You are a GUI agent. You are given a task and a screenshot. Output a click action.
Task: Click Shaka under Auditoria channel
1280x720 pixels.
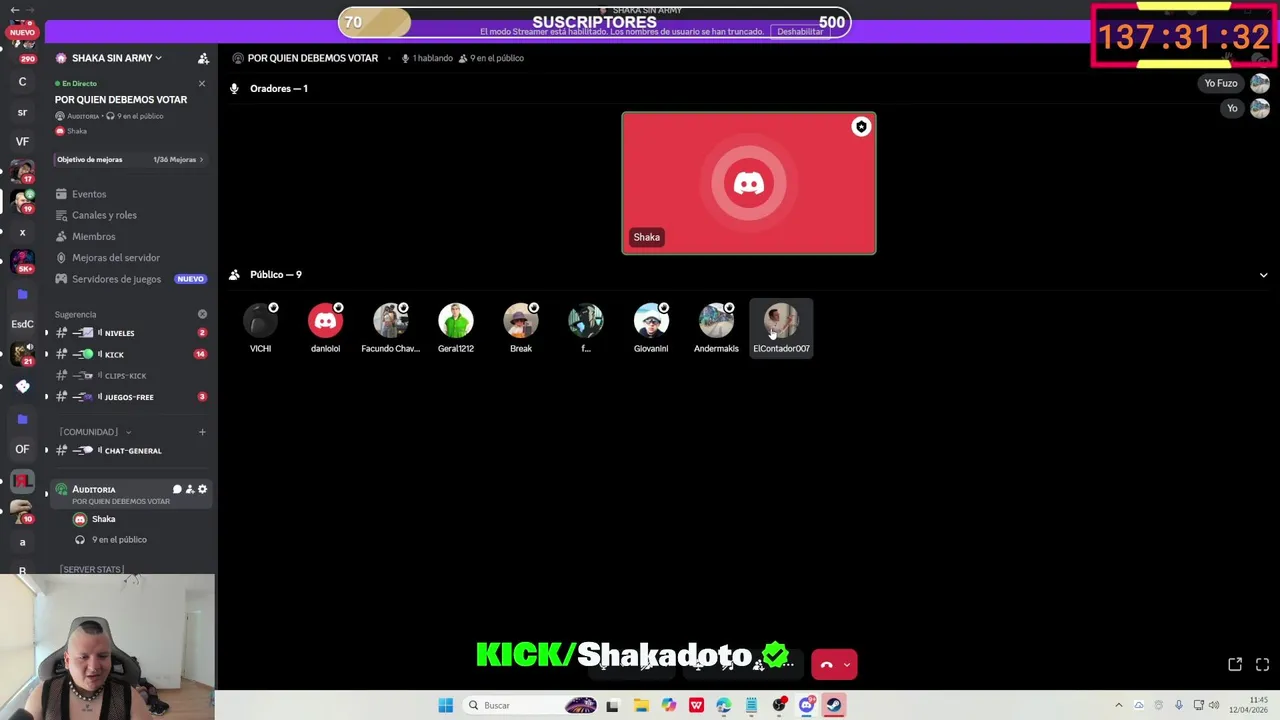tap(103, 519)
